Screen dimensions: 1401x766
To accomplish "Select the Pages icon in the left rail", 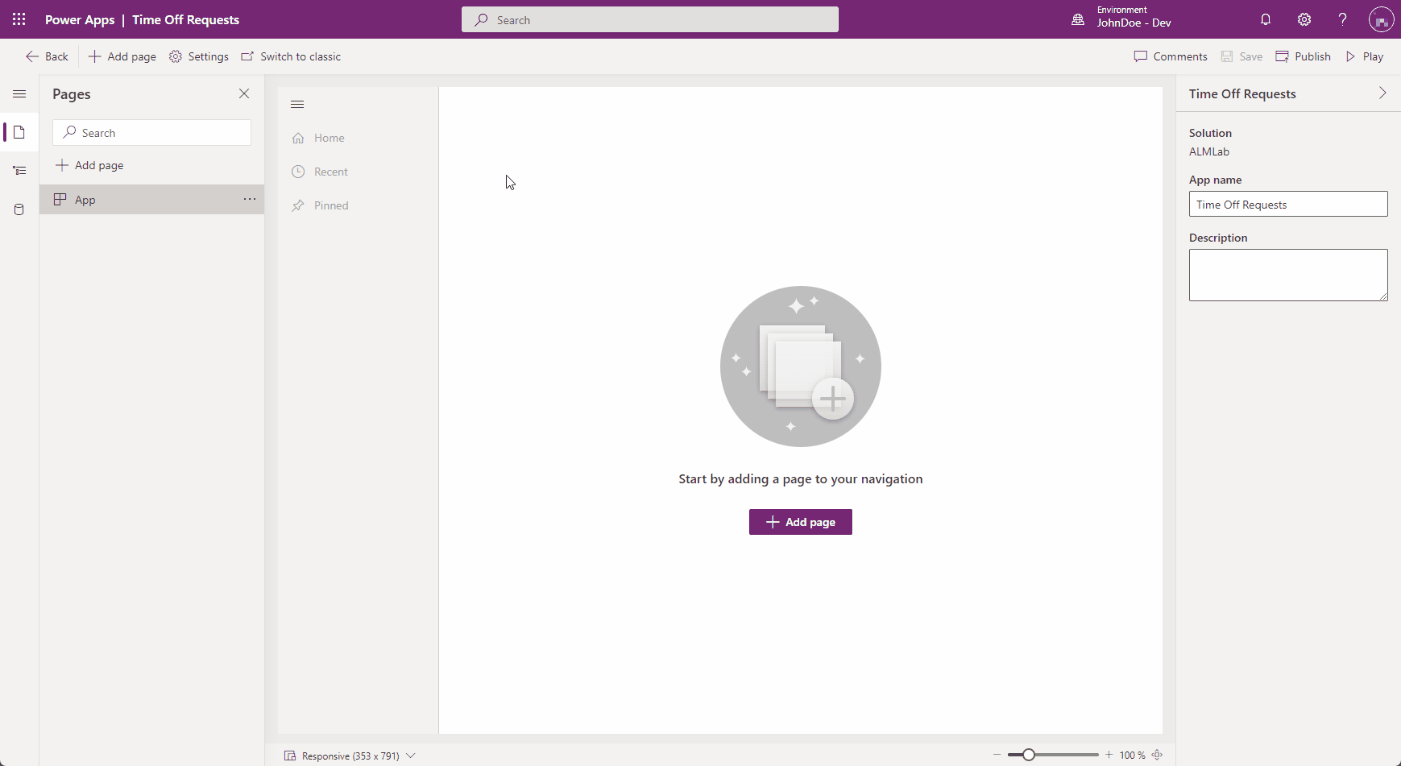I will click(18, 131).
